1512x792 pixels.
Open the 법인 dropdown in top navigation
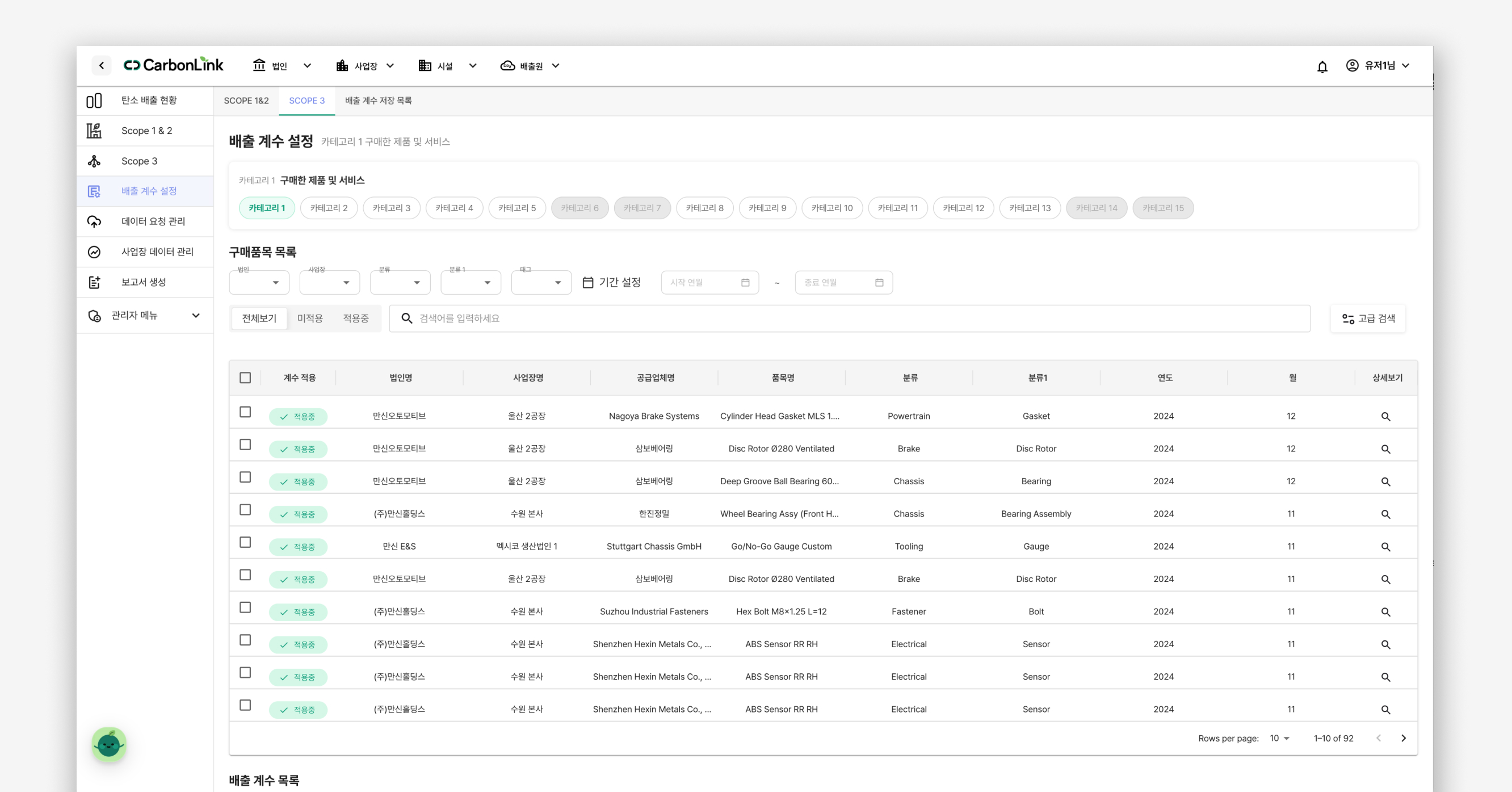282,66
